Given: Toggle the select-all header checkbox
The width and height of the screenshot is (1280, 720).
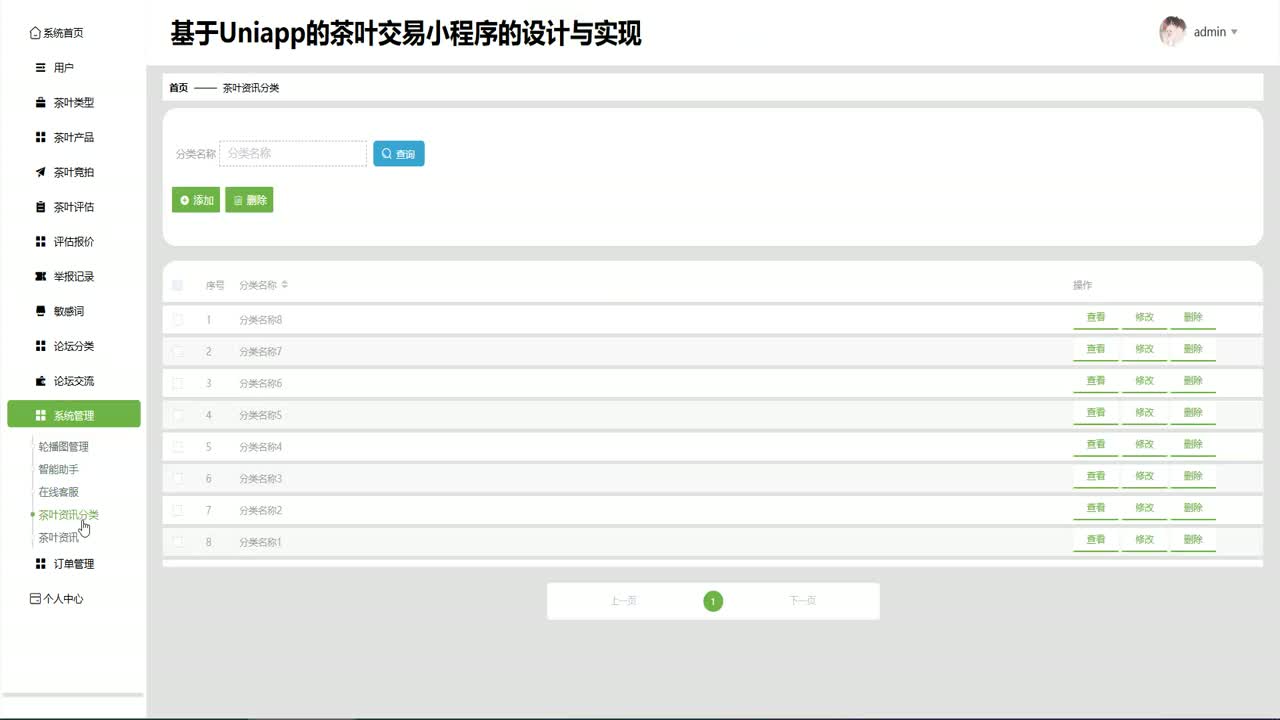Looking at the screenshot, I should (x=178, y=285).
